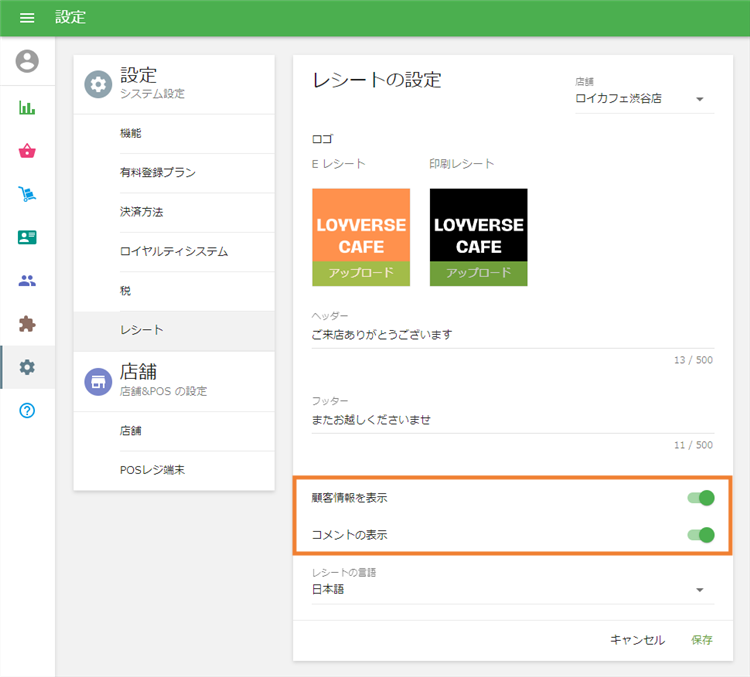Image resolution: width=750 pixels, height=677 pixels.
Task: Open POSレジ端末 in the settings menu
Action: (152, 470)
